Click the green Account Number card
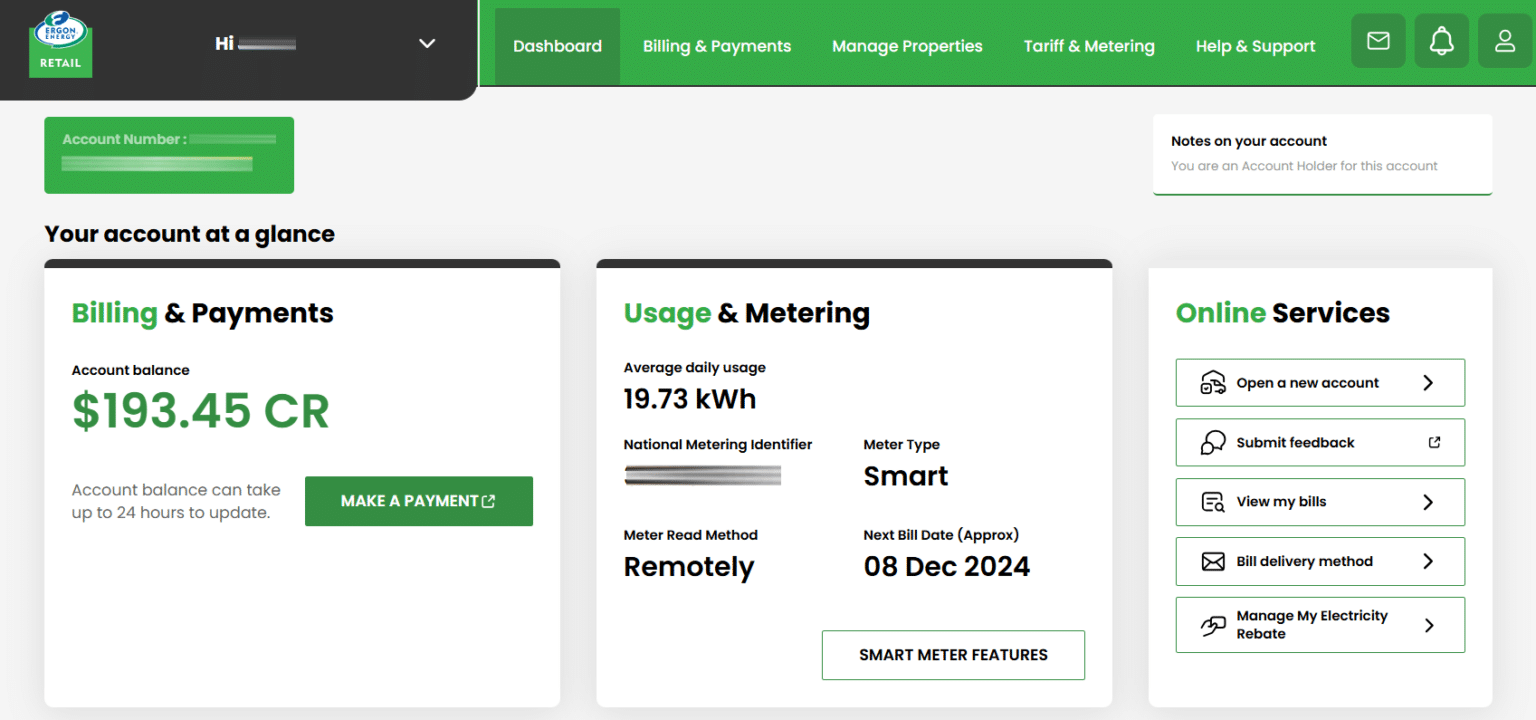 point(168,155)
